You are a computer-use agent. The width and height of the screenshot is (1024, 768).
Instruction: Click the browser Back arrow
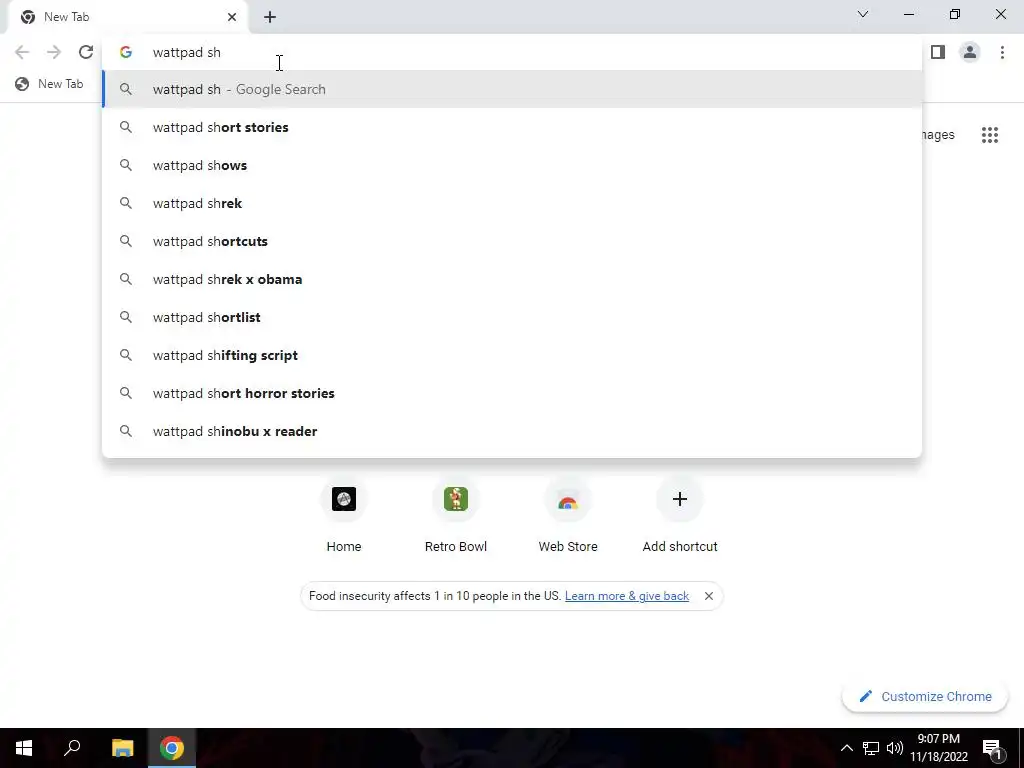point(22,52)
